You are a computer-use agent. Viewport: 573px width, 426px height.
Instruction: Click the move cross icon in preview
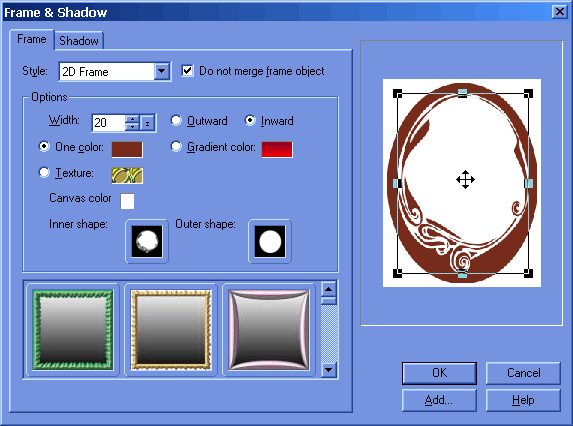465,179
